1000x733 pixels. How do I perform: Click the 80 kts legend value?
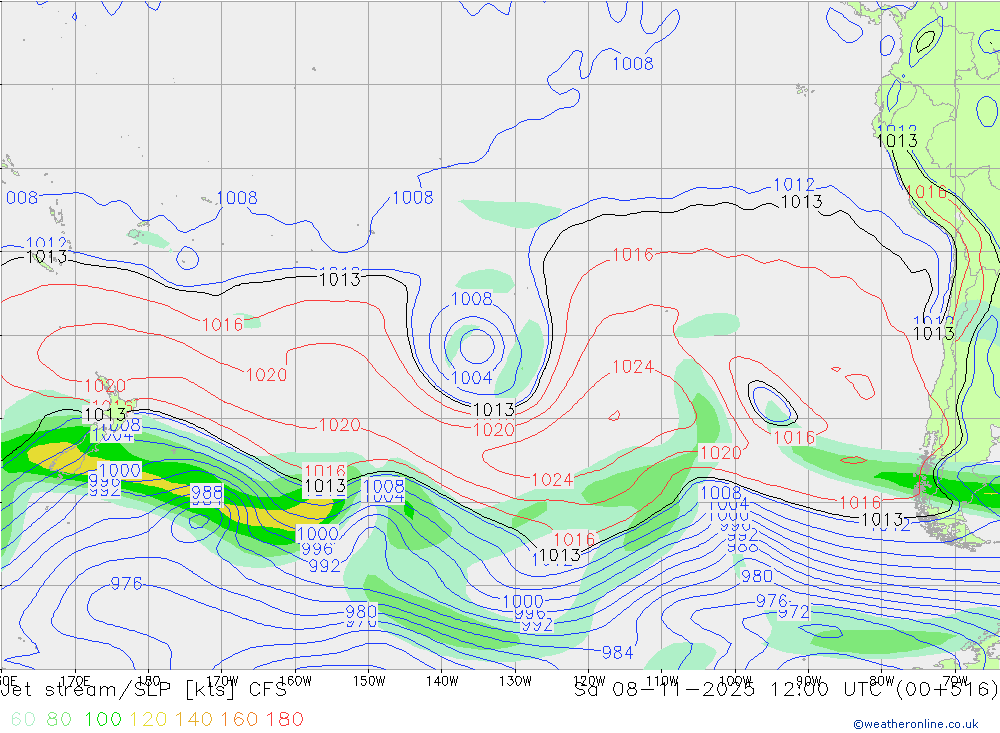59,720
